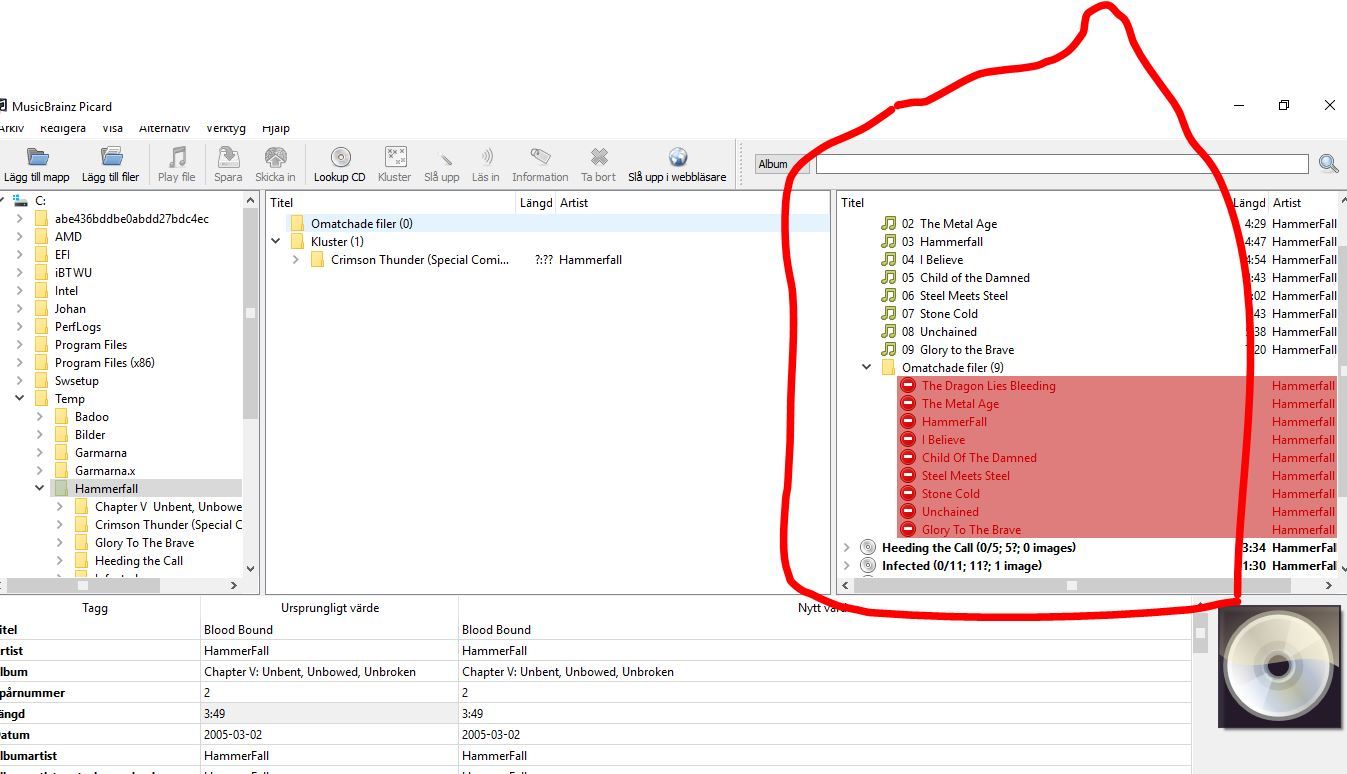Expand the Crimson Thunder cluster
The height and width of the screenshot is (774, 1347).
(x=296, y=260)
